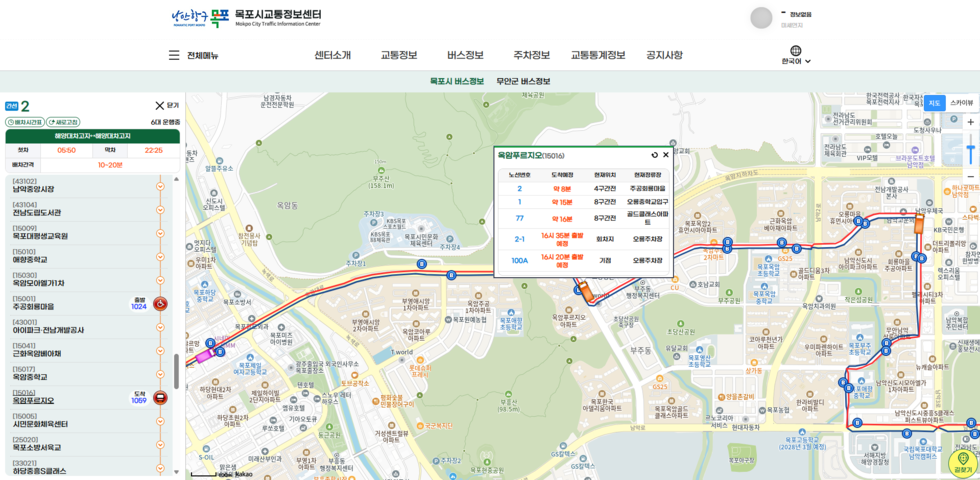Zoom in the map with plus button

click(x=970, y=122)
